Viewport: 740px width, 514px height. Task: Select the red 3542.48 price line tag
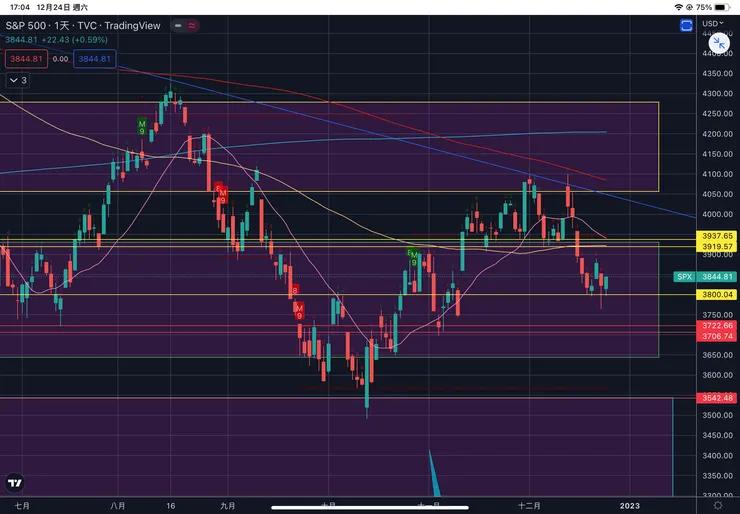717,398
